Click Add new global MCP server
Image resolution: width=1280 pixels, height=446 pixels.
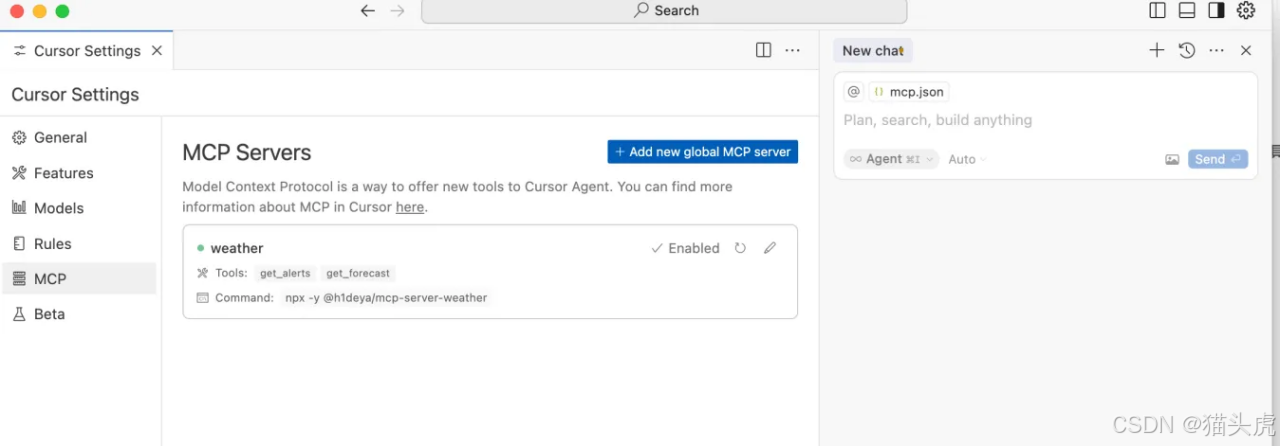coord(703,152)
